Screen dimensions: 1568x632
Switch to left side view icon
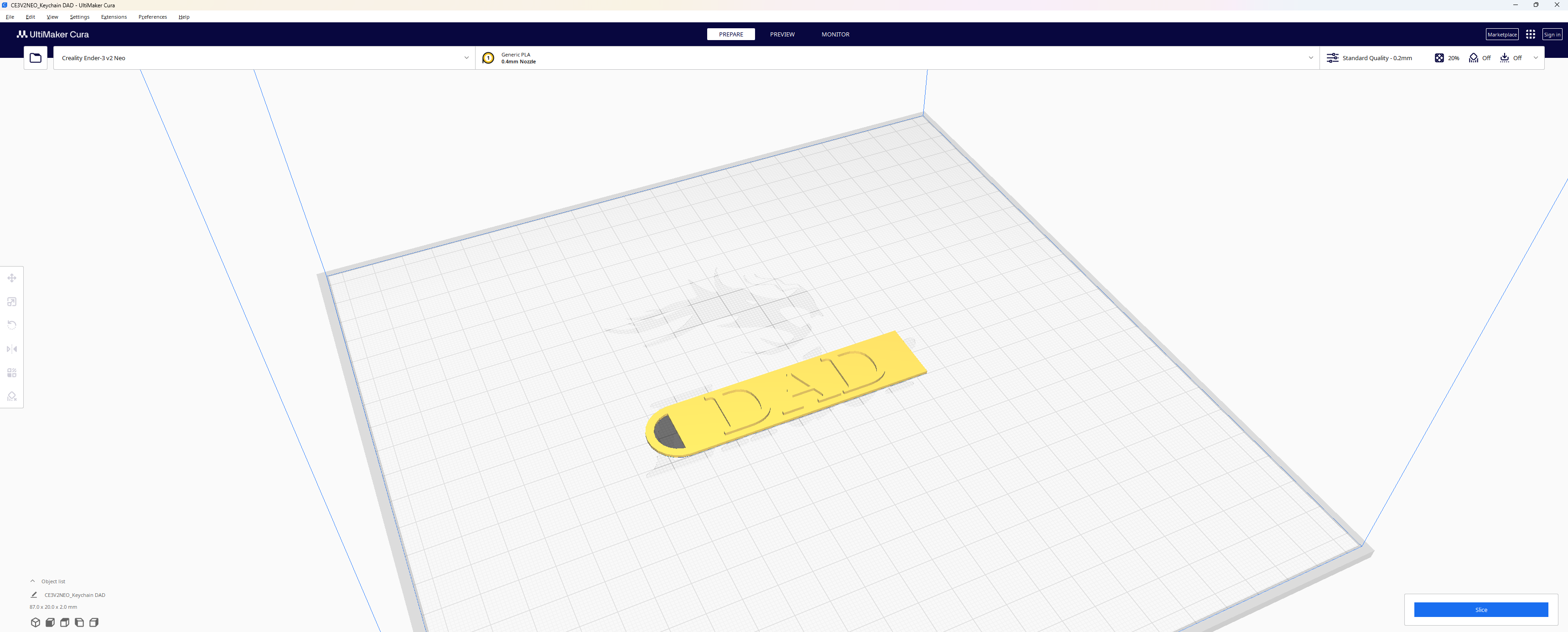coord(79,622)
